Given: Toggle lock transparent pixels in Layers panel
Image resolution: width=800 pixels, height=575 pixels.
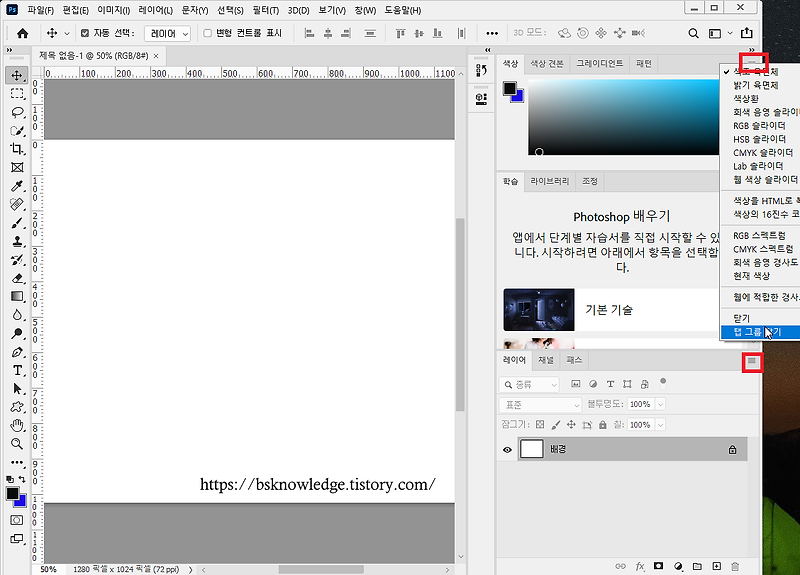Looking at the screenshot, I should [540, 424].
